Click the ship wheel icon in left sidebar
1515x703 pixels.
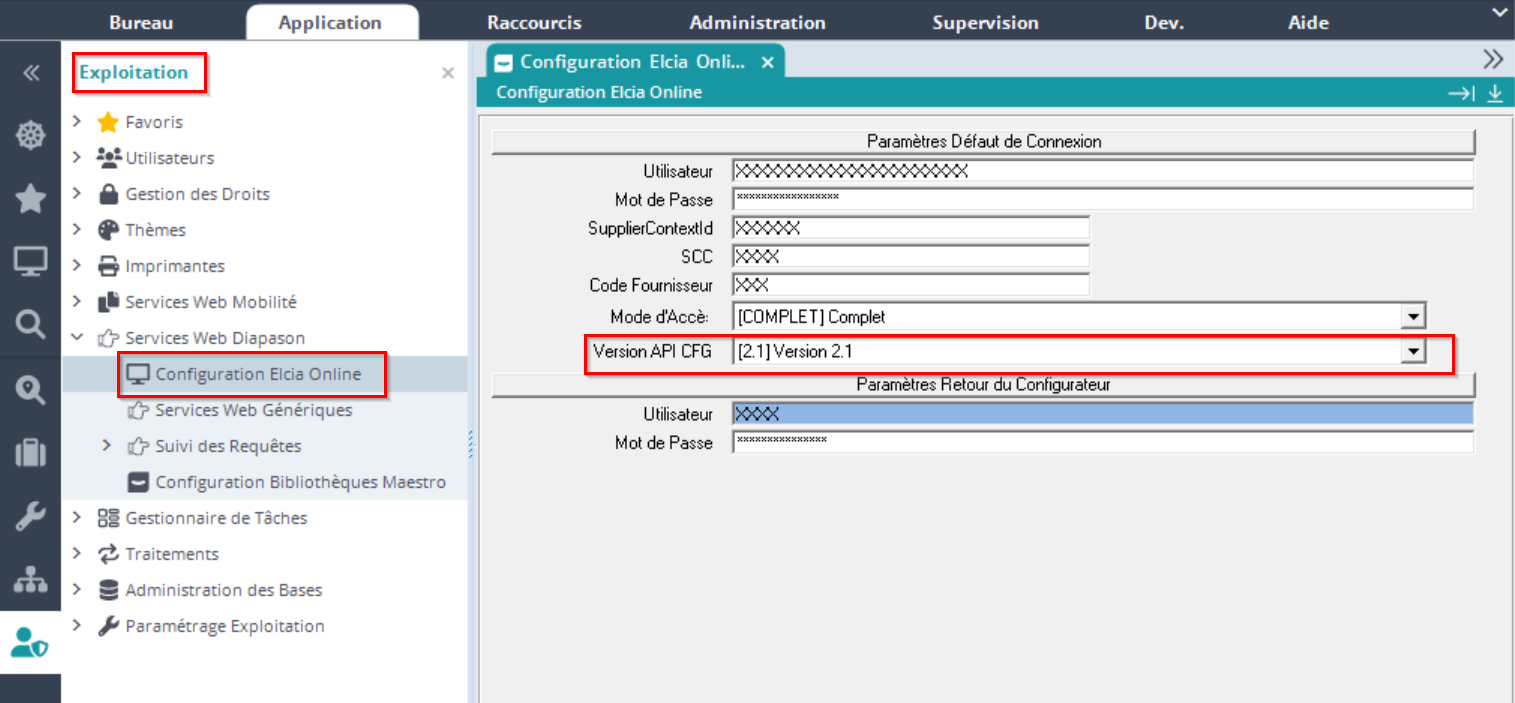30,137
